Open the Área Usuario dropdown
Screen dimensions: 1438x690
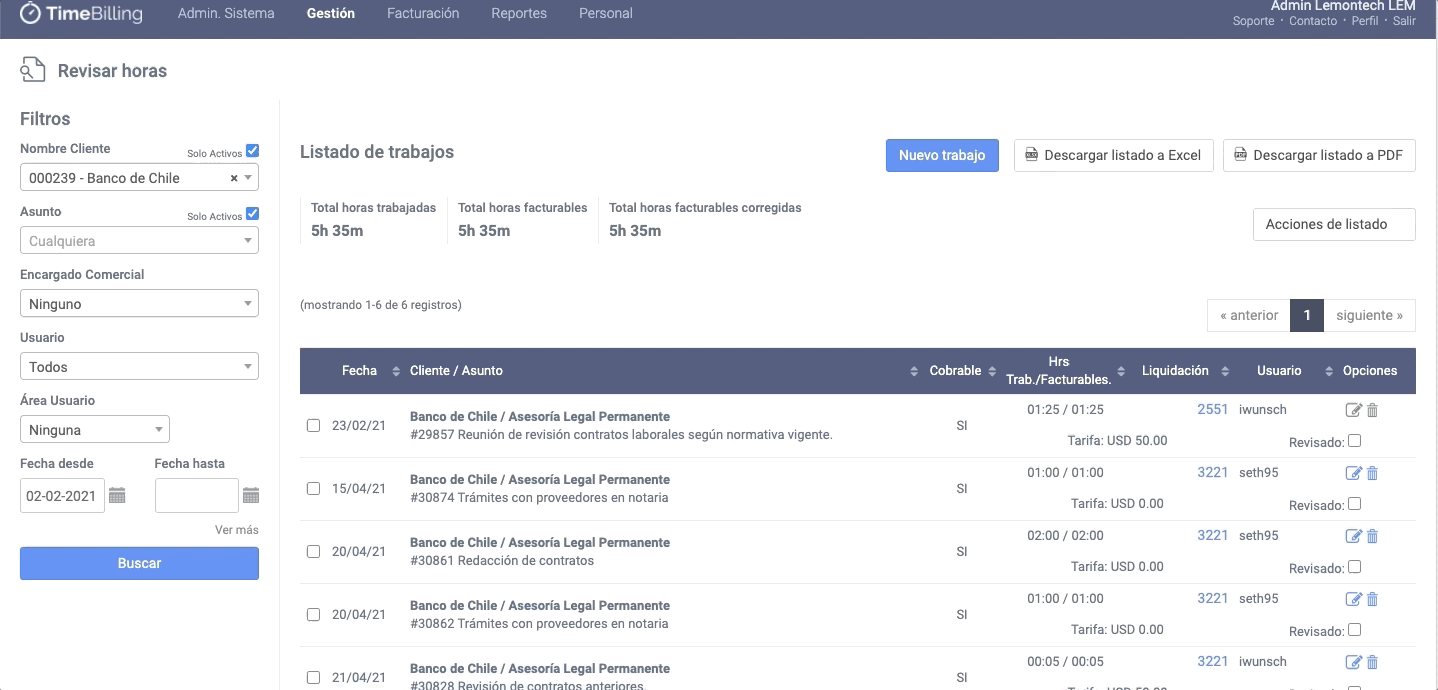tap(95, 430)
